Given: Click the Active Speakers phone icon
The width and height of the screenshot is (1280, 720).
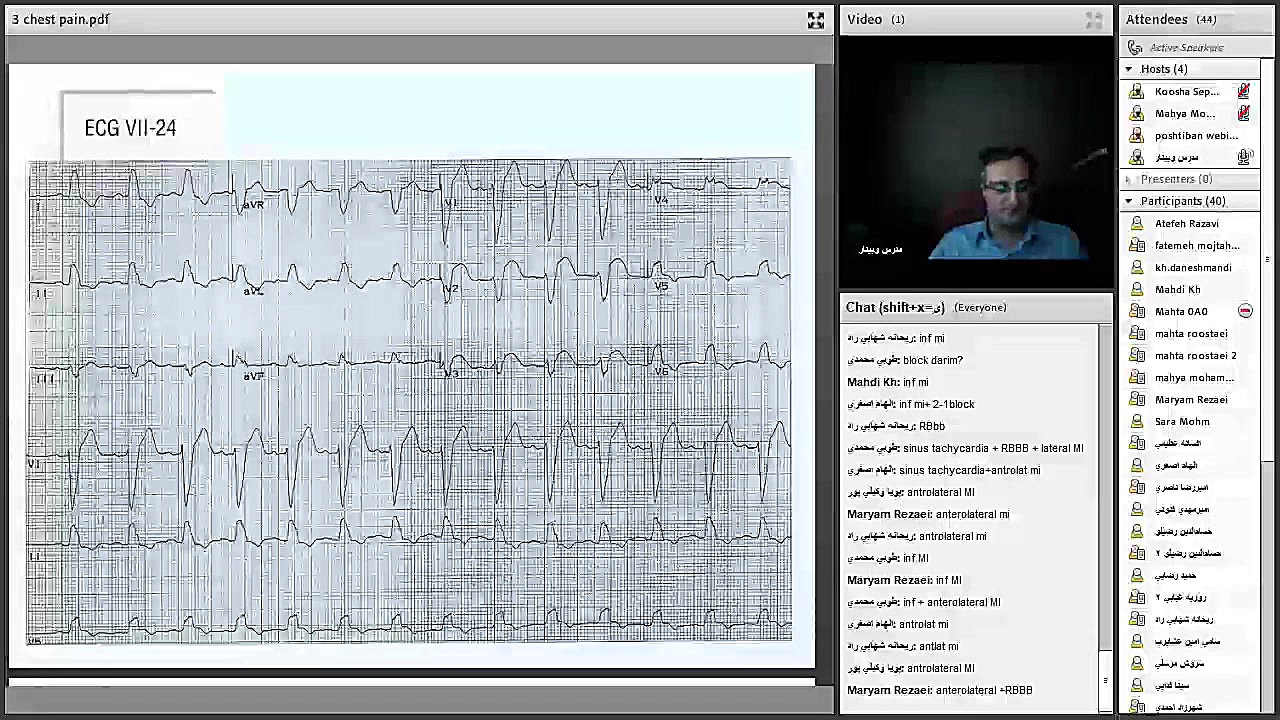Looking at the screenshot, I should tap(1135, 47).
